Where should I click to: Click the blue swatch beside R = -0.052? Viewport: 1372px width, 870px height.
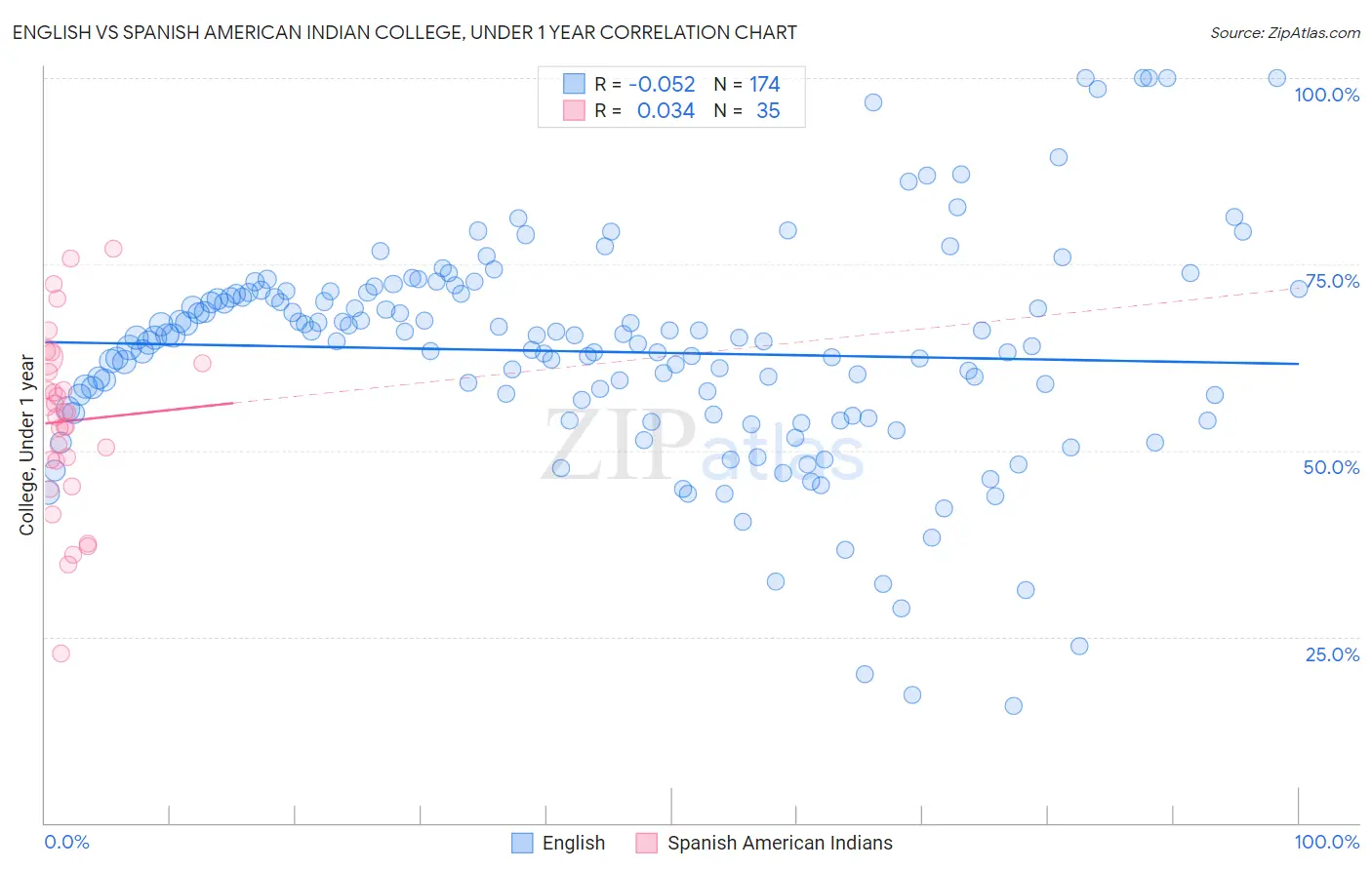[x=574, y=84]
